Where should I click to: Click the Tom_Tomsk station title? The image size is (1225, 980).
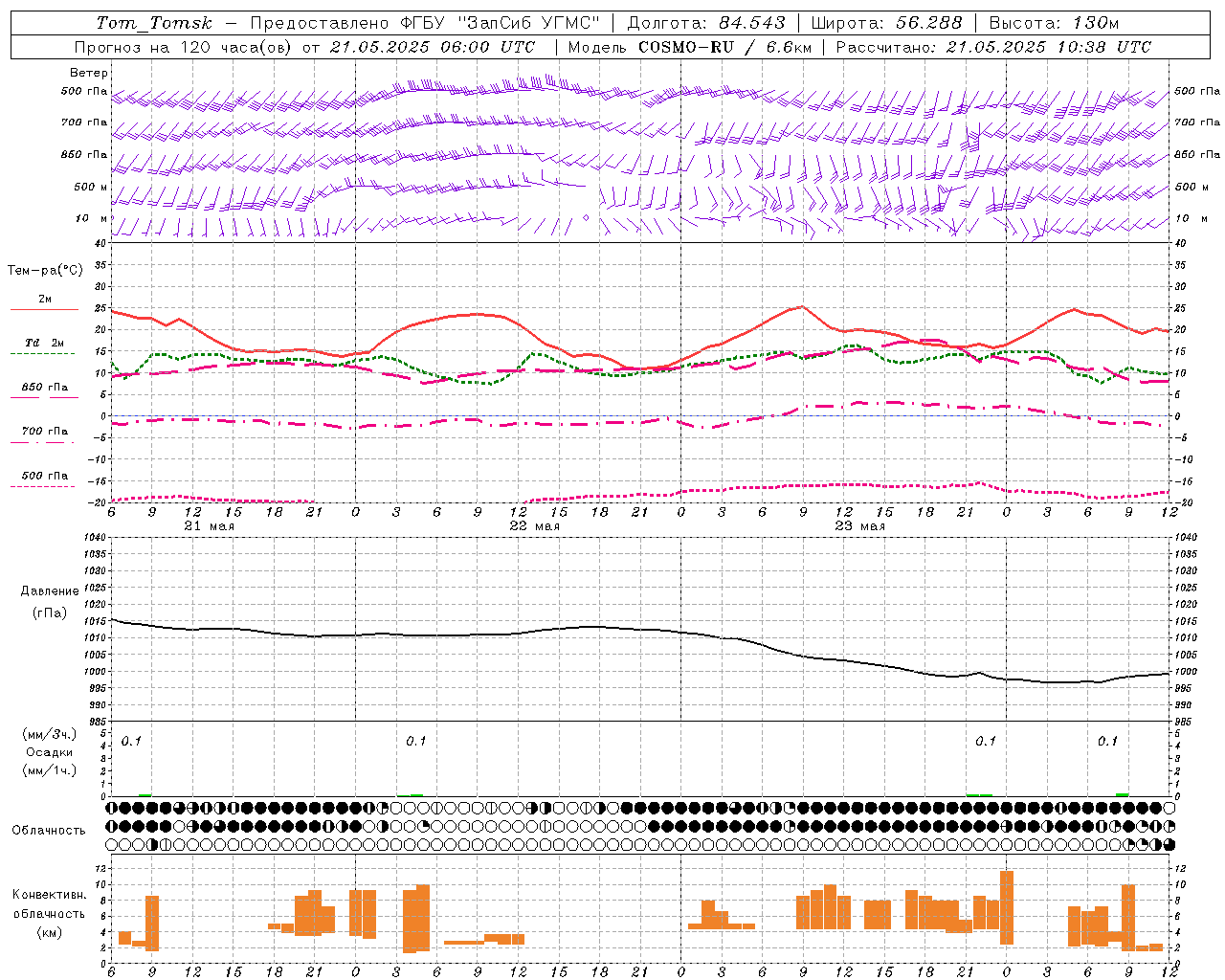[154, 23]
